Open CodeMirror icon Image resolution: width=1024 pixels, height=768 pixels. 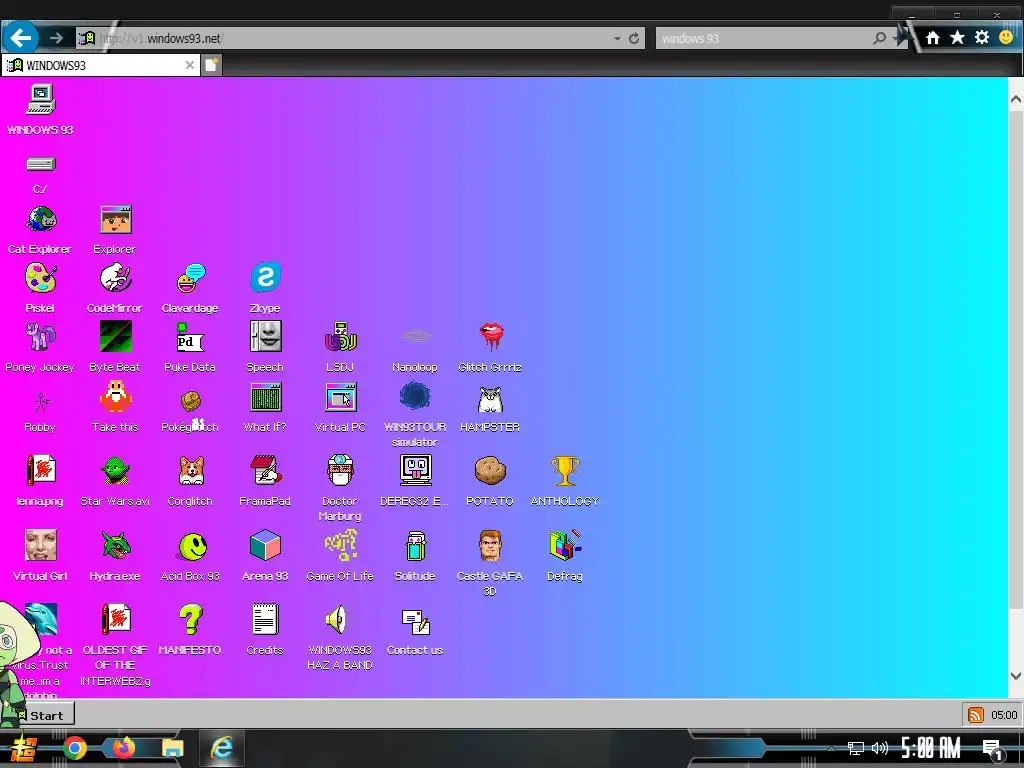[116, 278]
